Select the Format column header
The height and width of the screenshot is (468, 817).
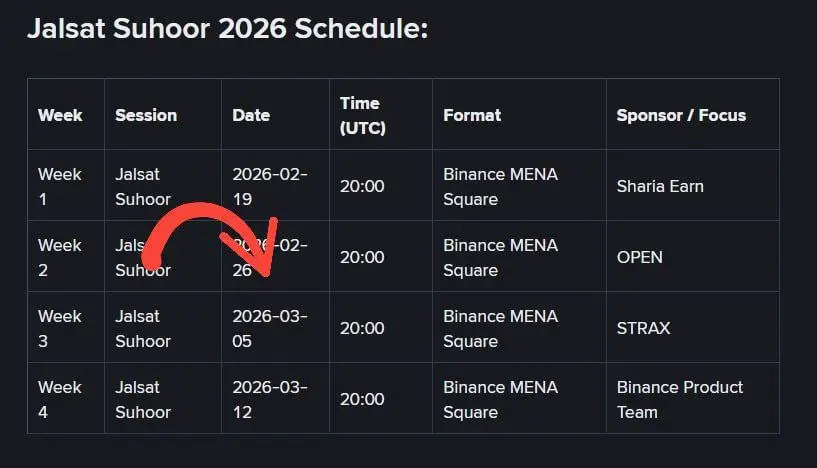coord(472,115)
